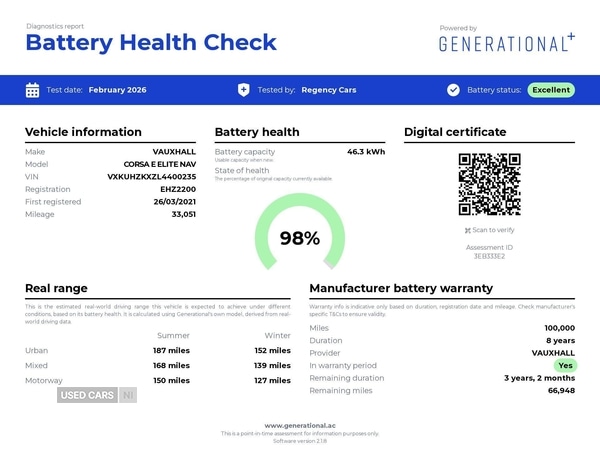Click the green Excellent status badge

[551, 90]
